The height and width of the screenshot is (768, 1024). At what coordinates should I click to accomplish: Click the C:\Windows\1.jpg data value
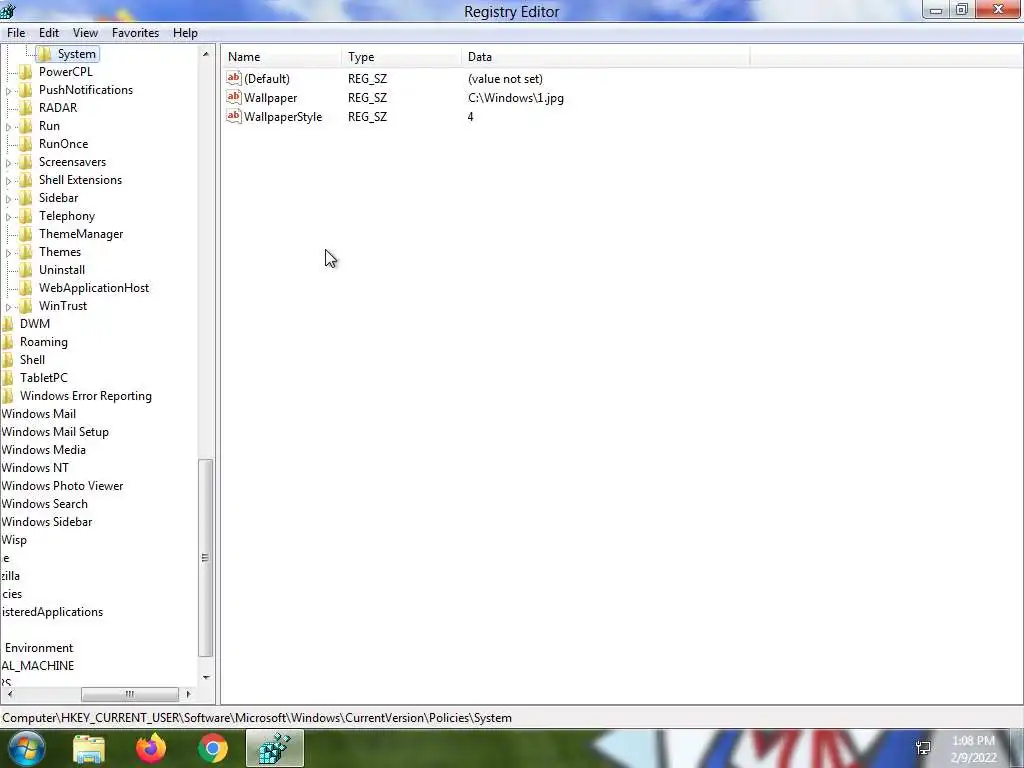516,98
